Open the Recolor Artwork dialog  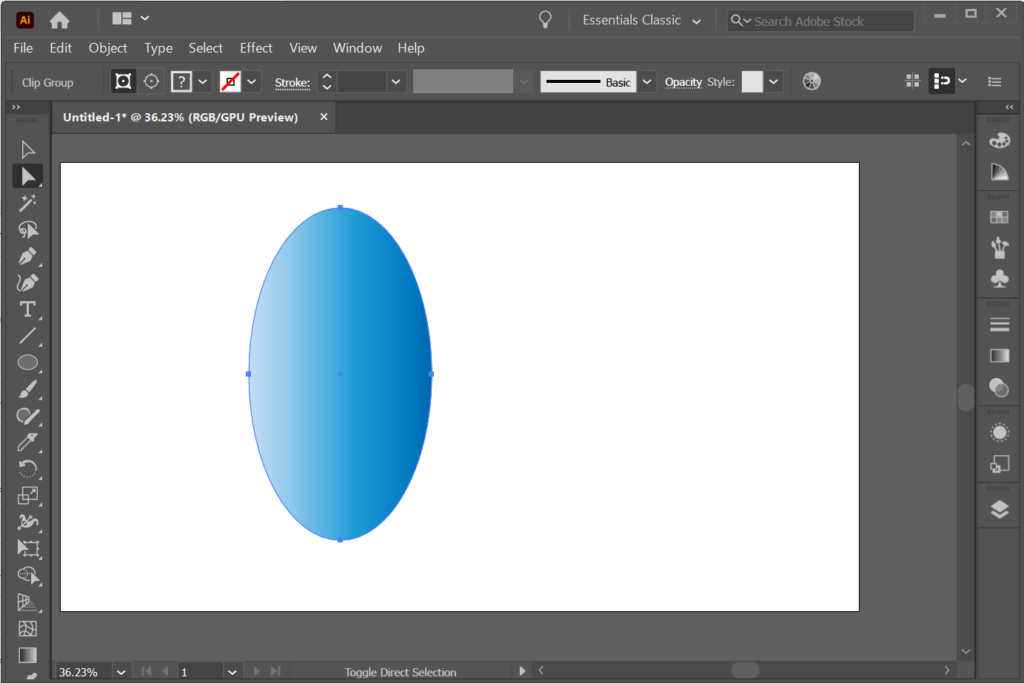tap(810, 81)
